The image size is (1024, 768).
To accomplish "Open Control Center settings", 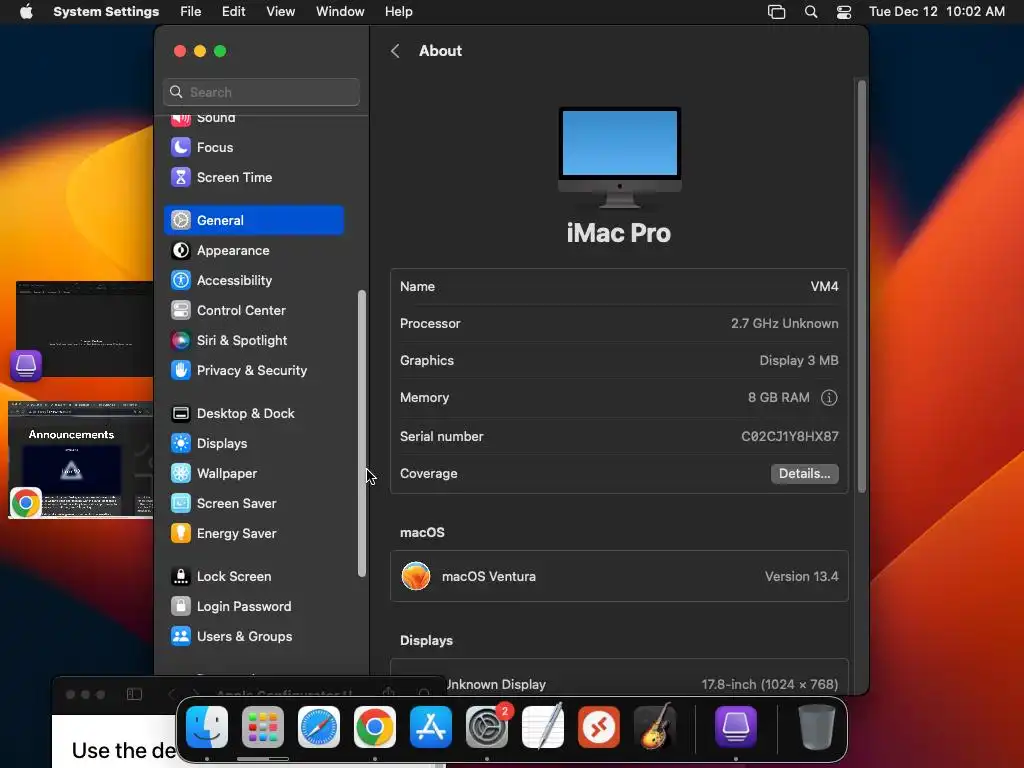I will click(253, 311).
